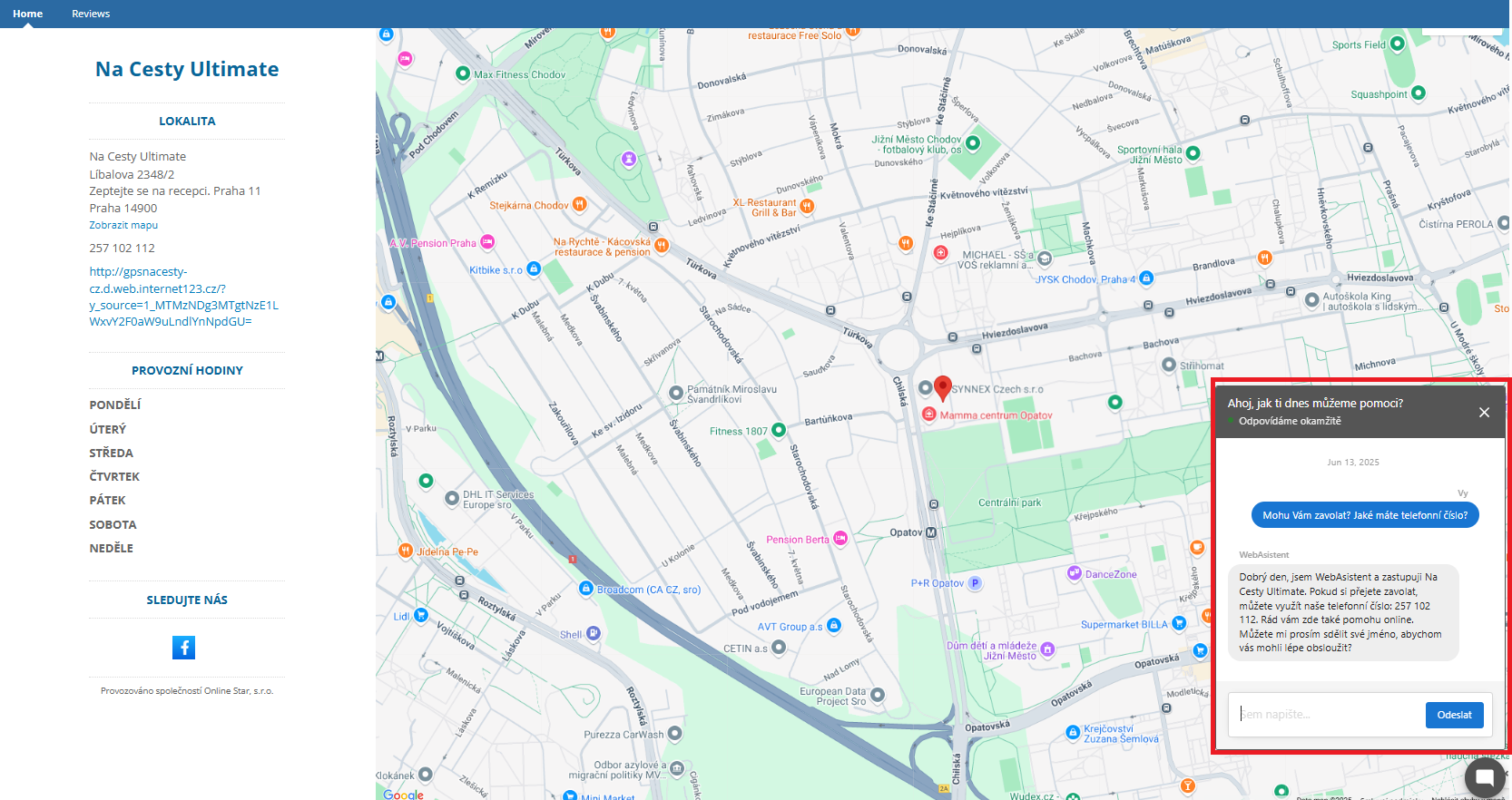This screenshot has height=800, width=1512.
Task: Click the AVT Group a.s marker
Action: coord(833,626)
